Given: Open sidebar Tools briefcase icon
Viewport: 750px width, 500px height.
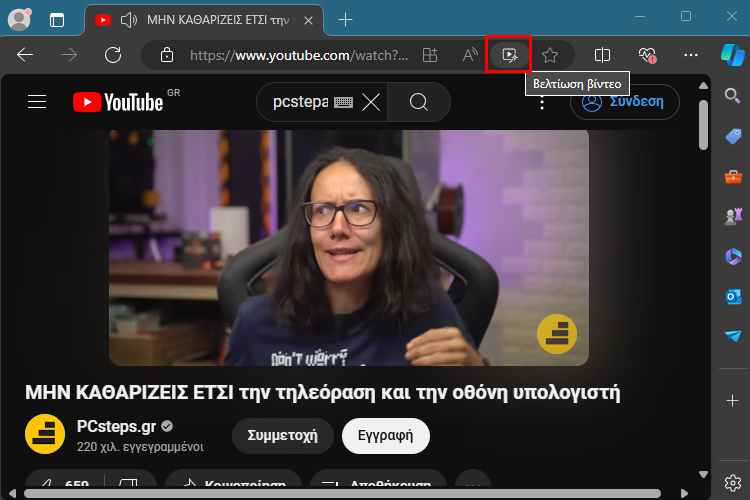Looking at the screenshot, I should click(x=733, y=177).
